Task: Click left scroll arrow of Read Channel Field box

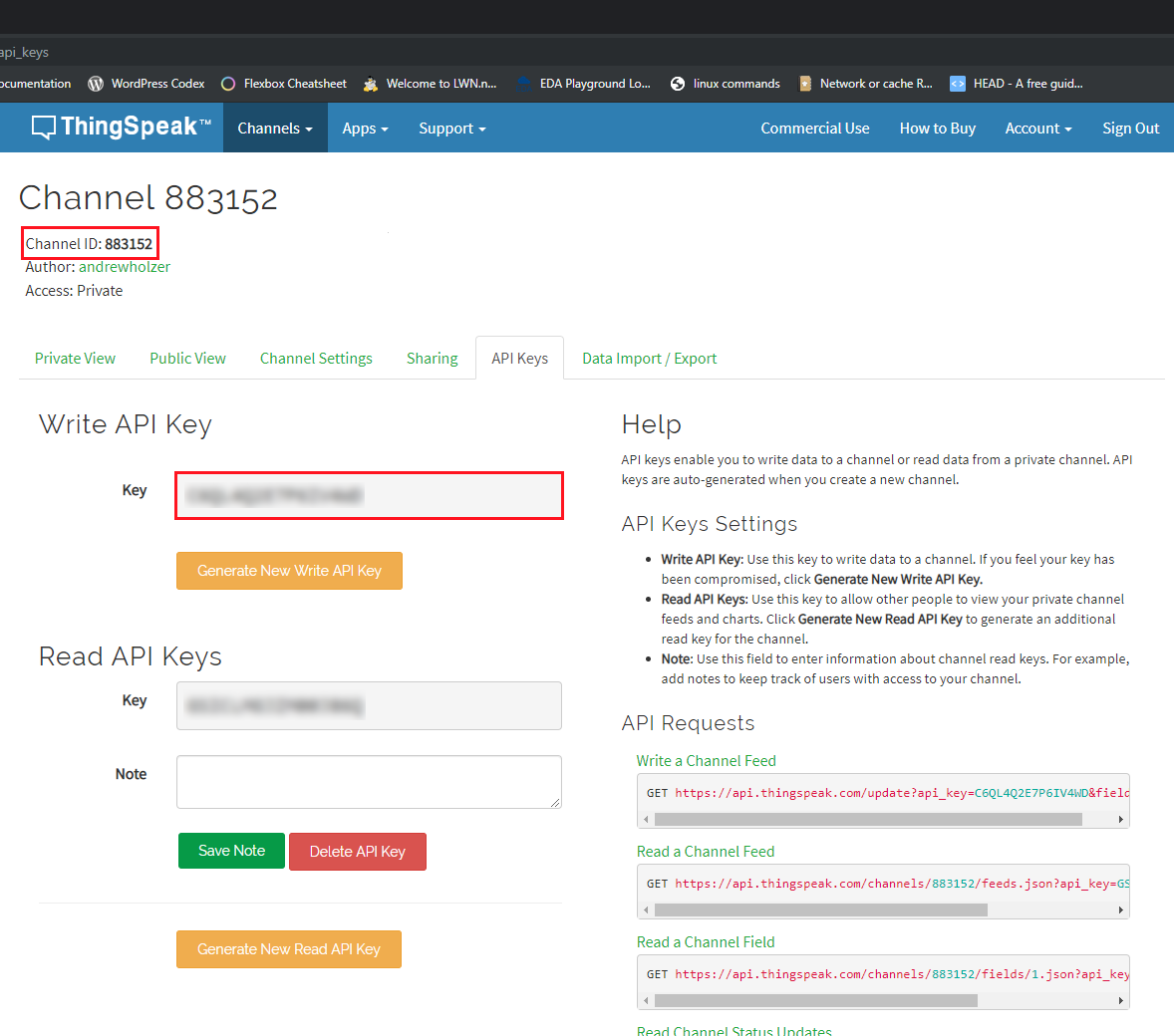Action: coord(646,1001)
